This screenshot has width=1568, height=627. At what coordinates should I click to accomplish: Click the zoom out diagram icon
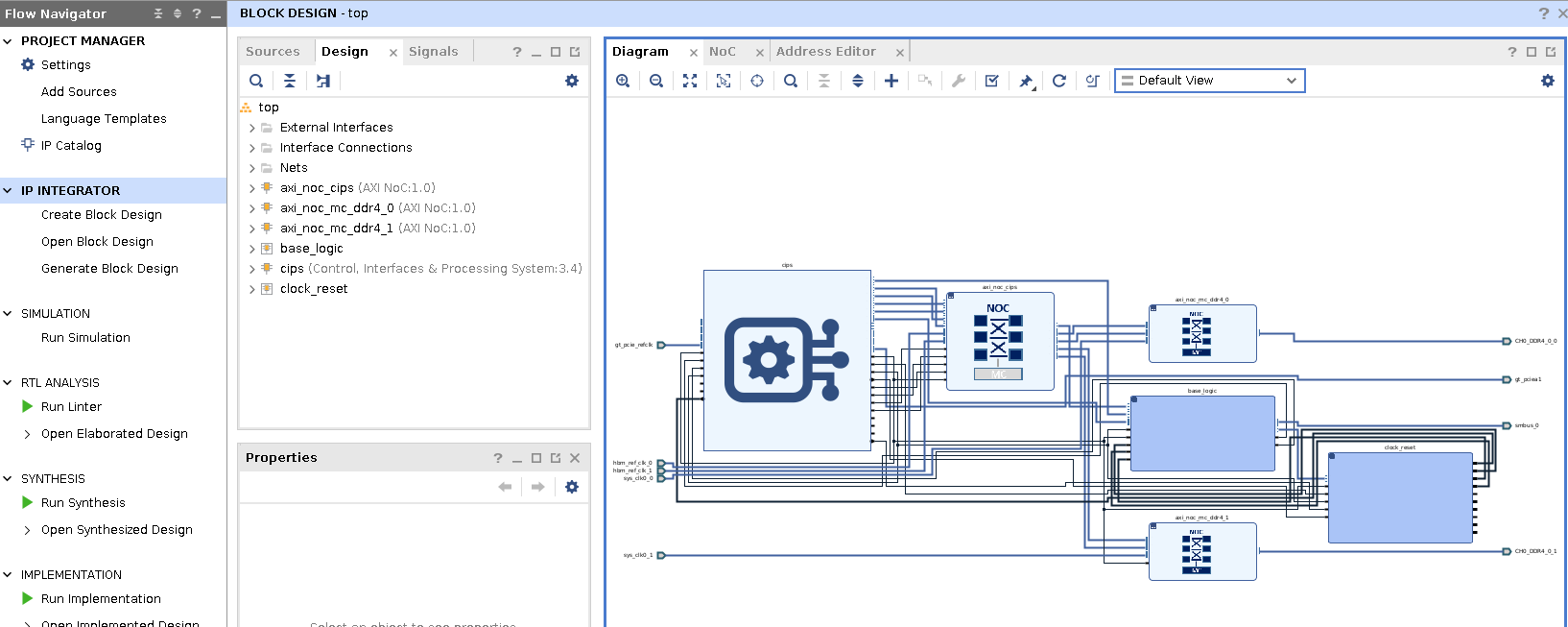(x=656, y=81)
